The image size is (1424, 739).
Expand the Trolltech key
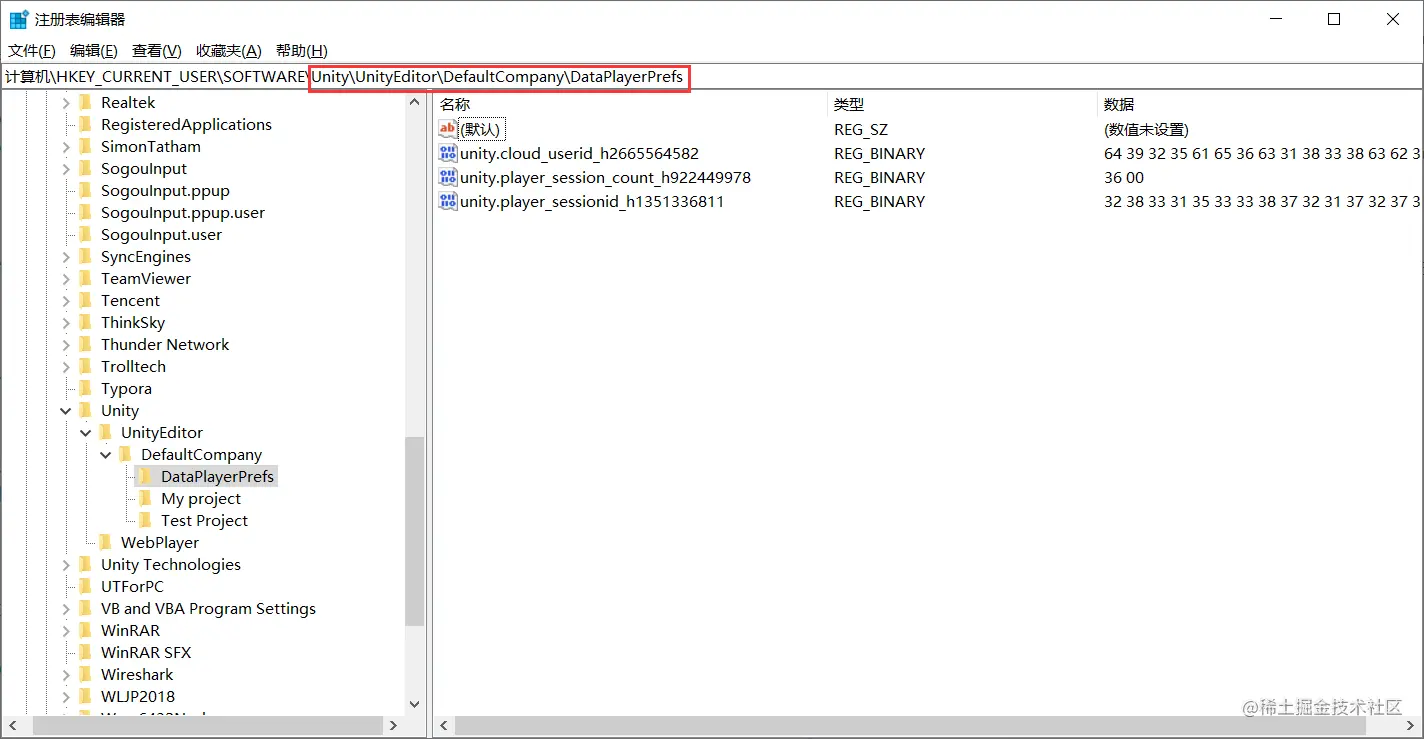66,367
